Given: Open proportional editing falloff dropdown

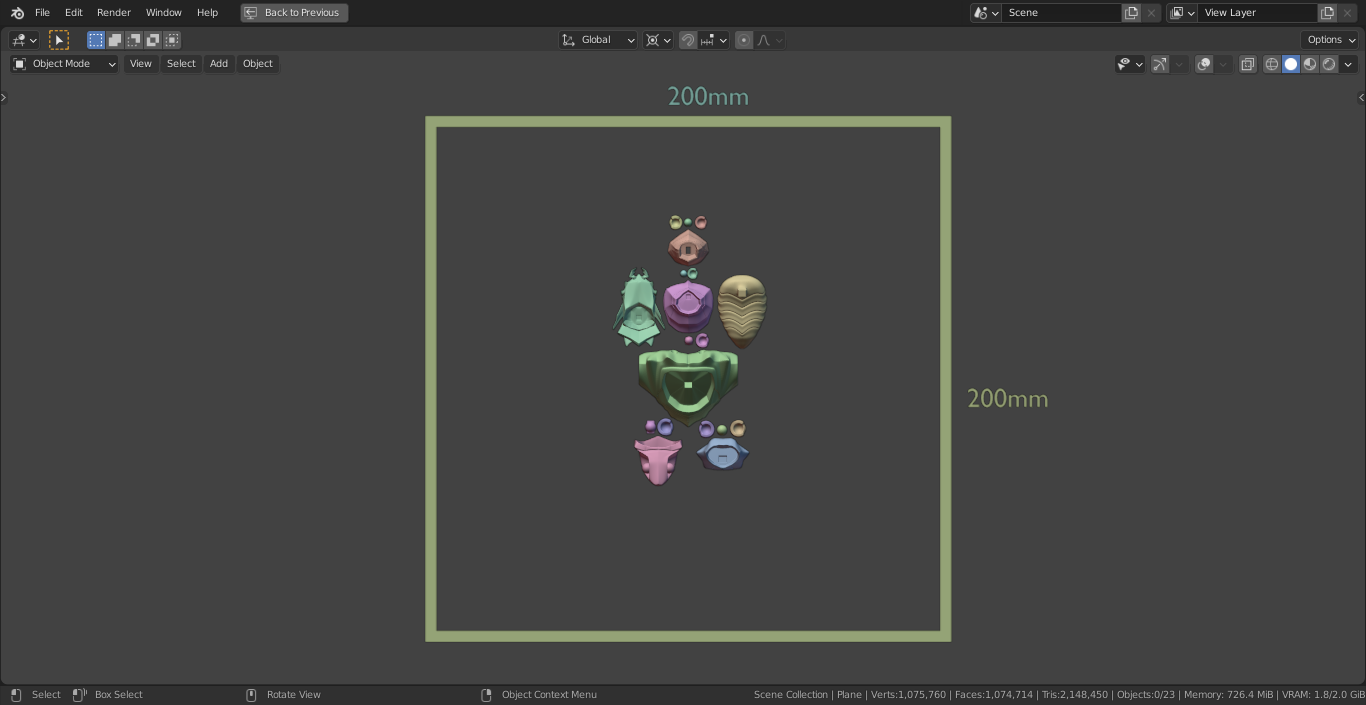Looking at the screenshot, I should (x=769, y=40).
